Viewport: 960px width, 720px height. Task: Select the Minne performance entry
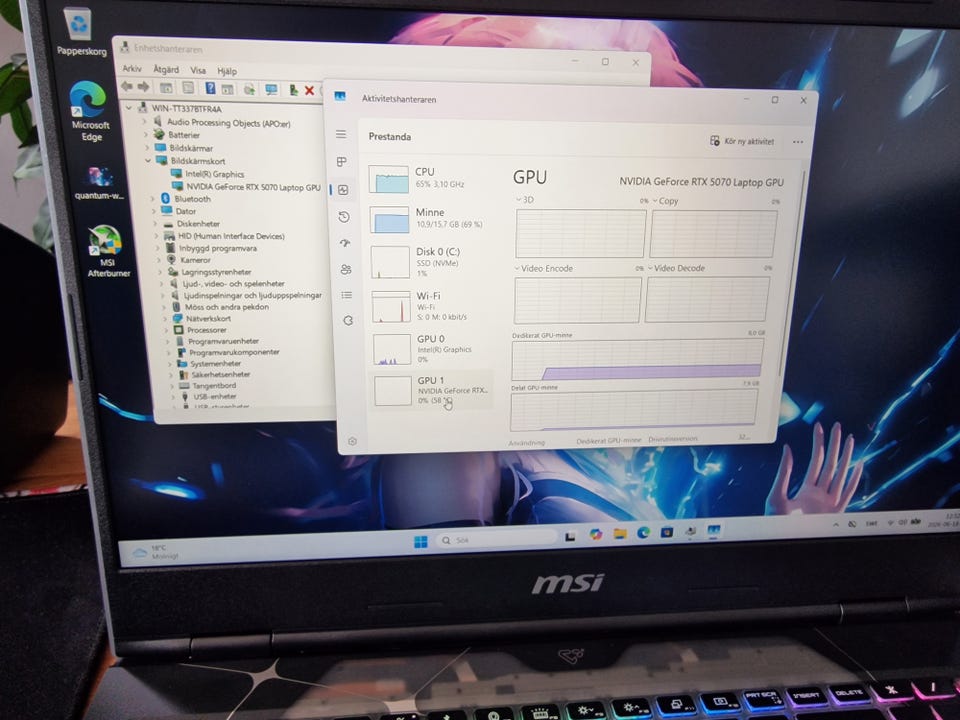point(431,219)
